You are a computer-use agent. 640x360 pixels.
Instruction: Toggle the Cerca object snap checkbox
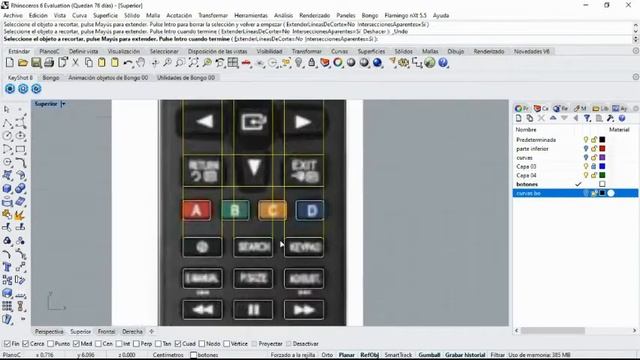pyautogui.click(x=26, y=344)
